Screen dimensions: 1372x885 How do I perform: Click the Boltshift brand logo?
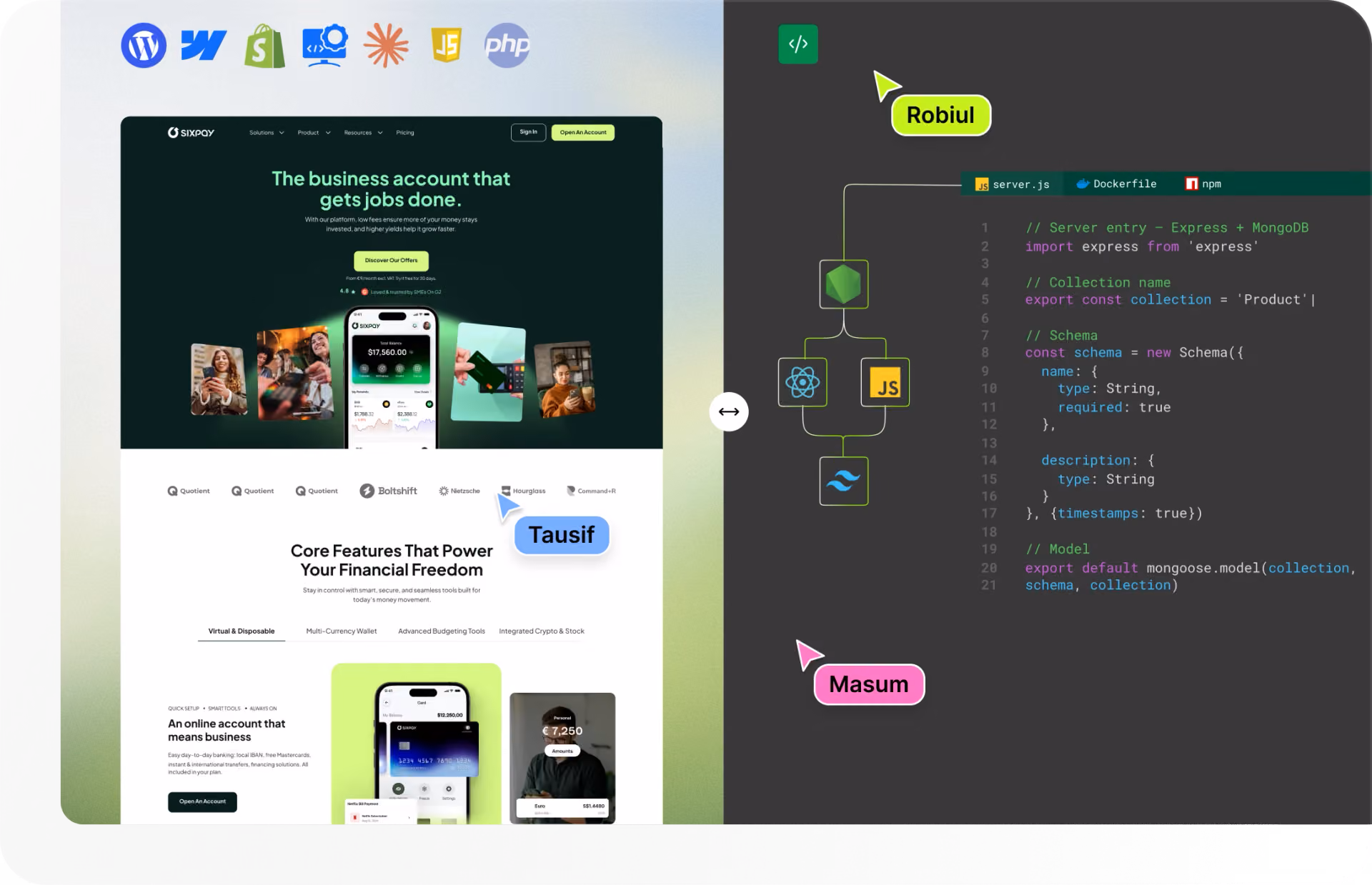click(x=389, y=491)
